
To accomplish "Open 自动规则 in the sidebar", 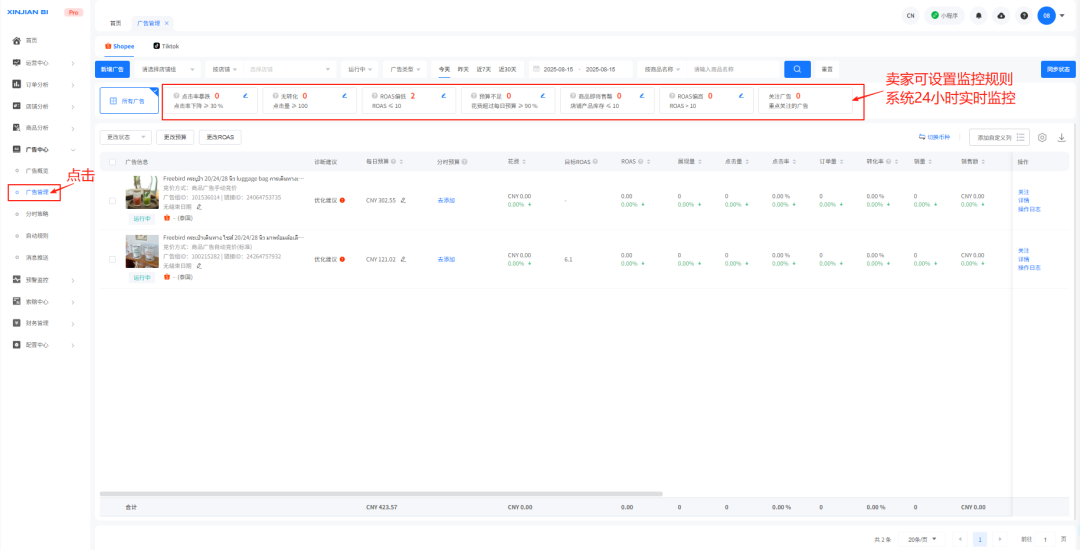I will [37, 235].
